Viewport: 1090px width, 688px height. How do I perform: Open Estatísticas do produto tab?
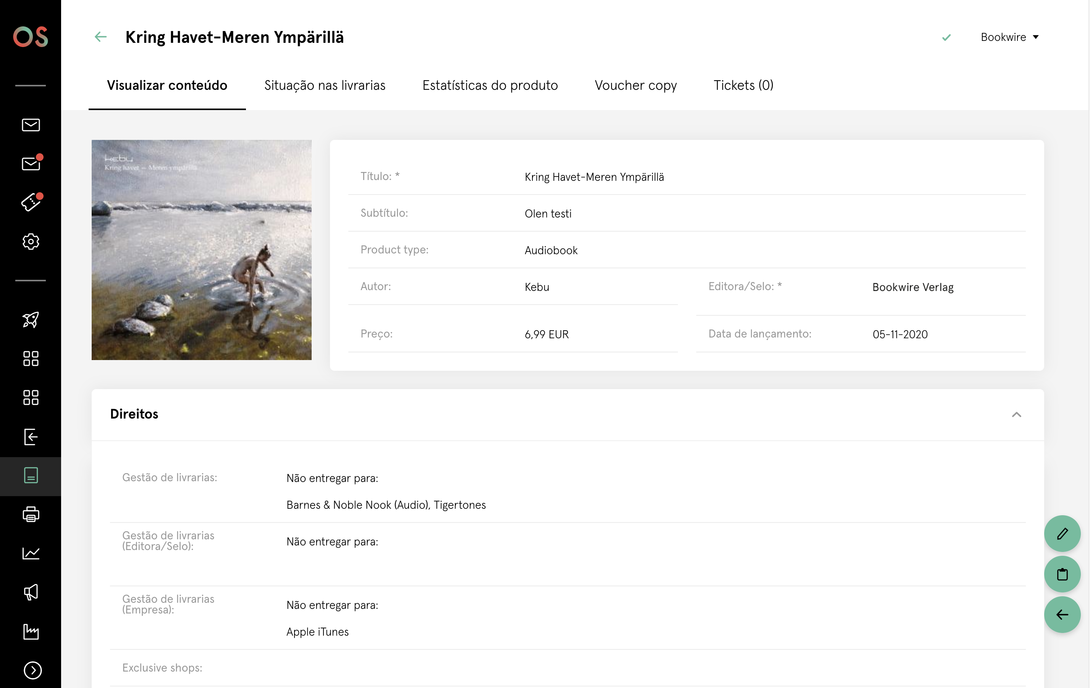coord(490,85)
